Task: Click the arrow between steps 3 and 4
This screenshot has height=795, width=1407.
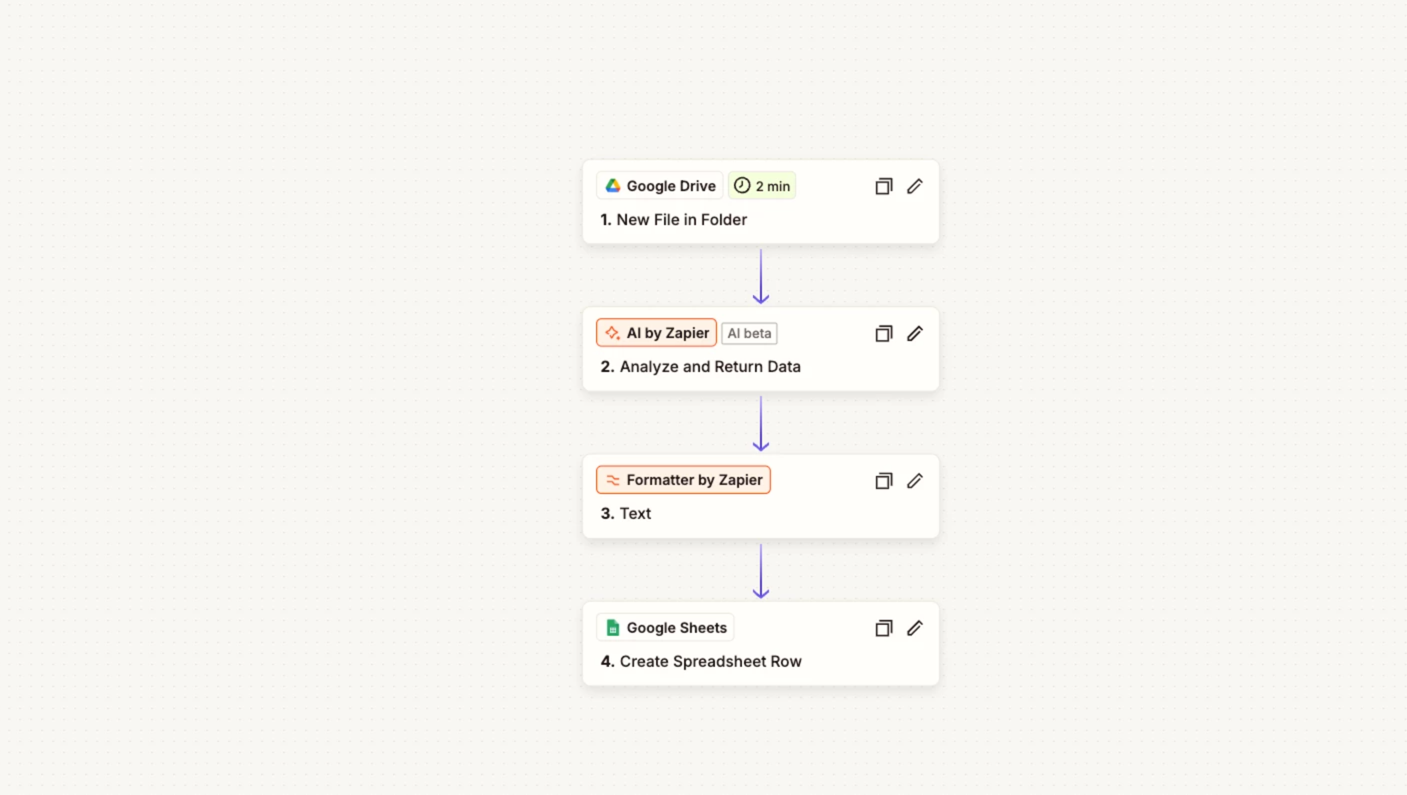Action: pos(761,571)
